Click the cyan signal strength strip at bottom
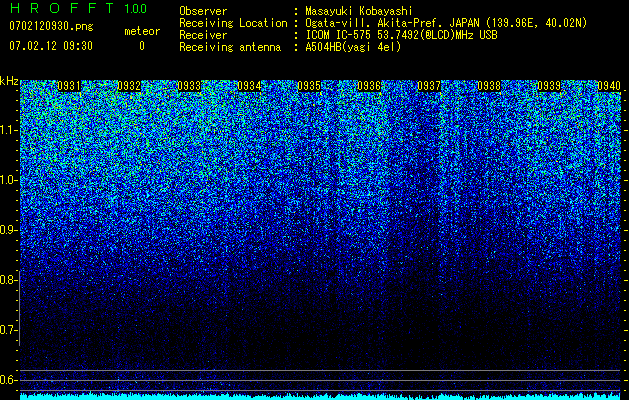The image size is (629, 400). tap(321, 396)
